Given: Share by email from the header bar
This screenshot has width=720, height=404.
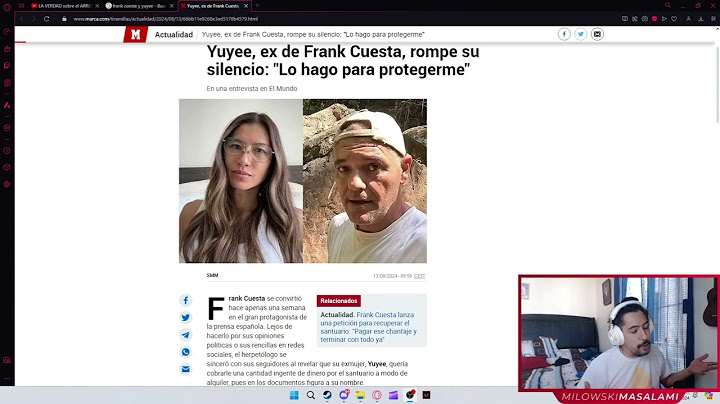Looking at the screenshot, I should pos(597,34).
